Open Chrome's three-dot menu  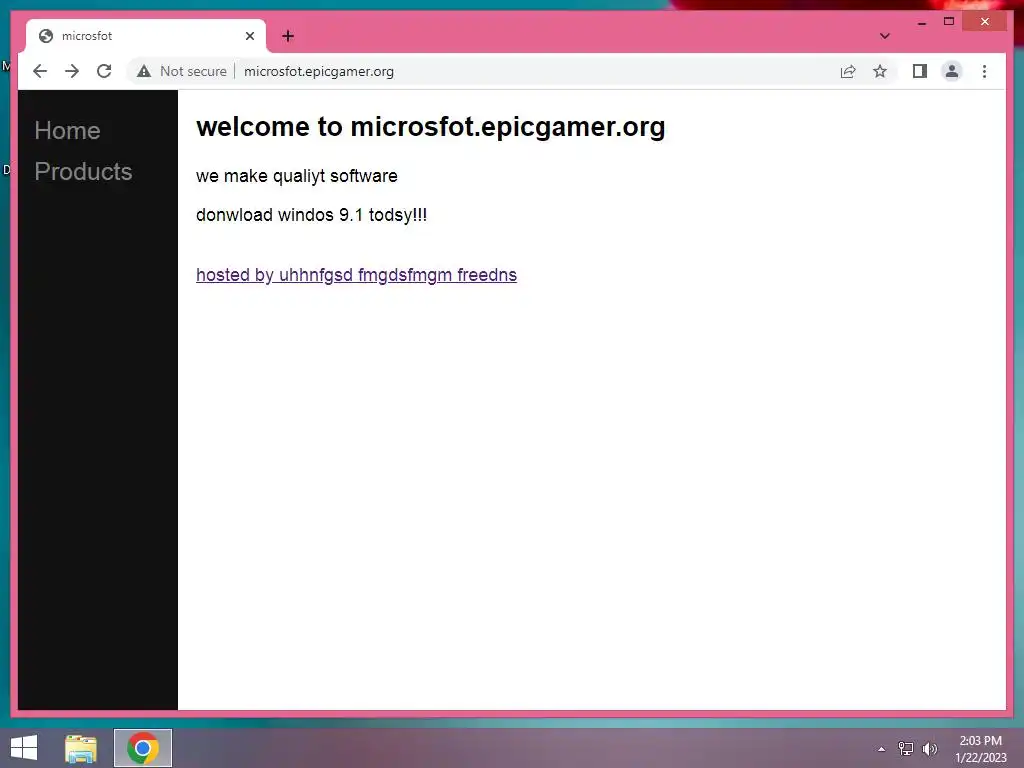[x=984, y=71]
